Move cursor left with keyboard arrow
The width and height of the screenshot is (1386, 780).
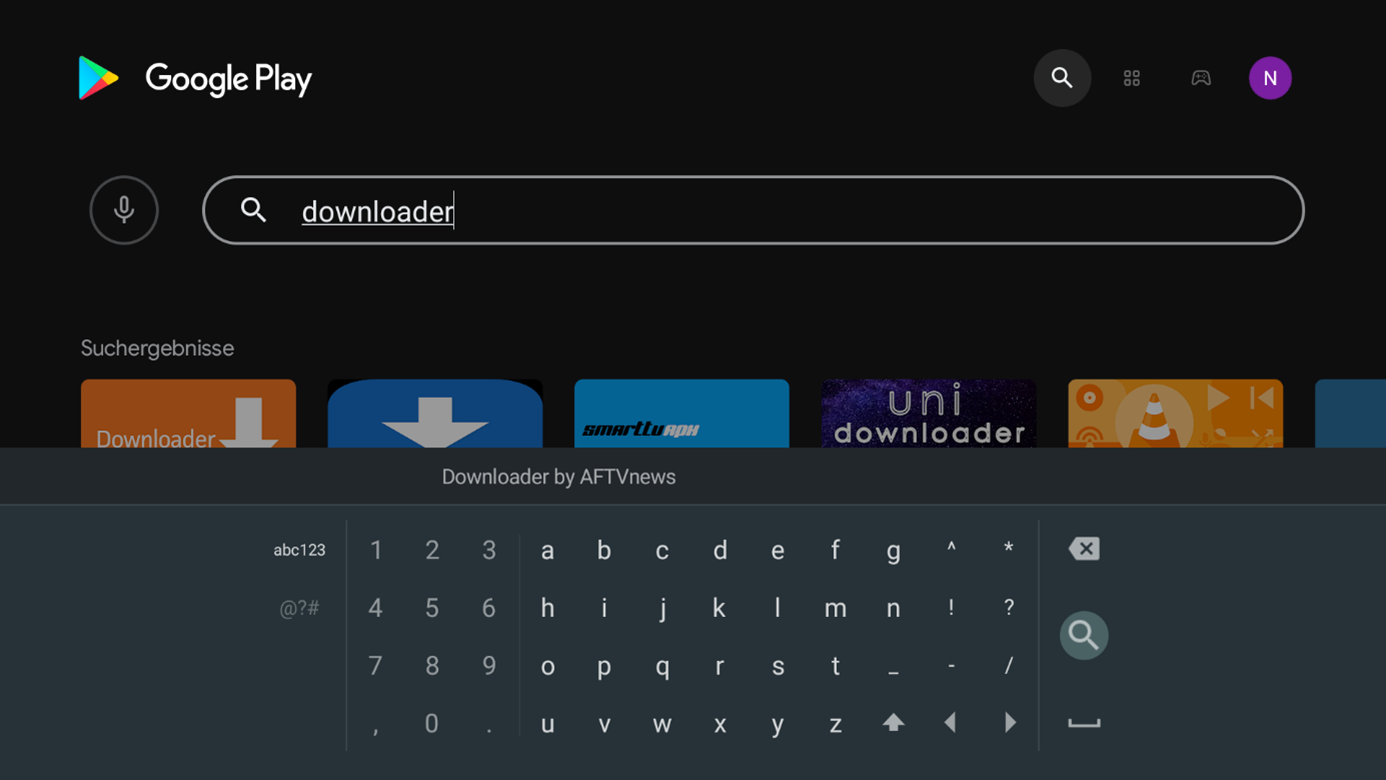pyautogui.click(x=951, y=722)
